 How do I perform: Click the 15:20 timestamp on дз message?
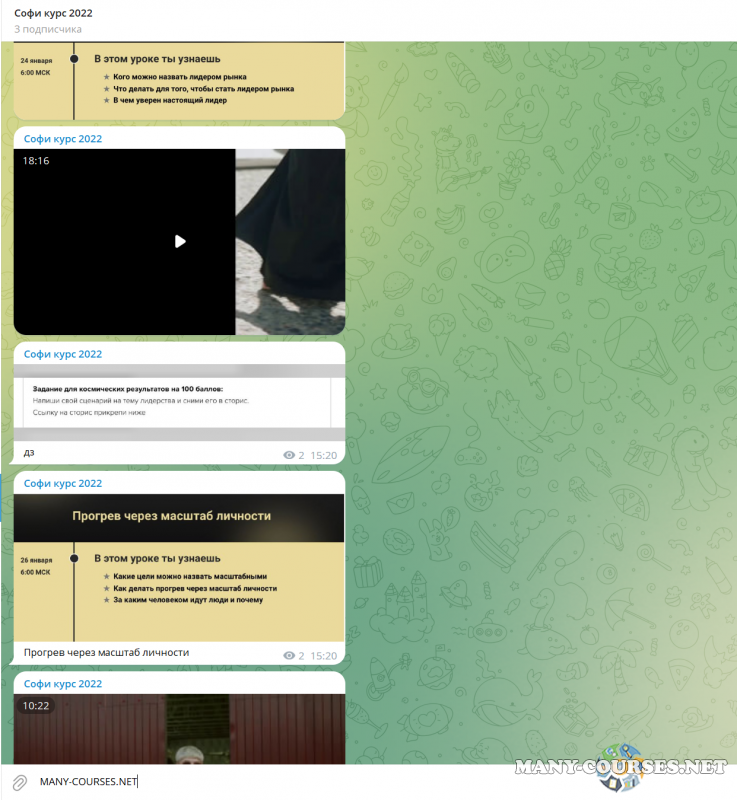tap(323, 455)
